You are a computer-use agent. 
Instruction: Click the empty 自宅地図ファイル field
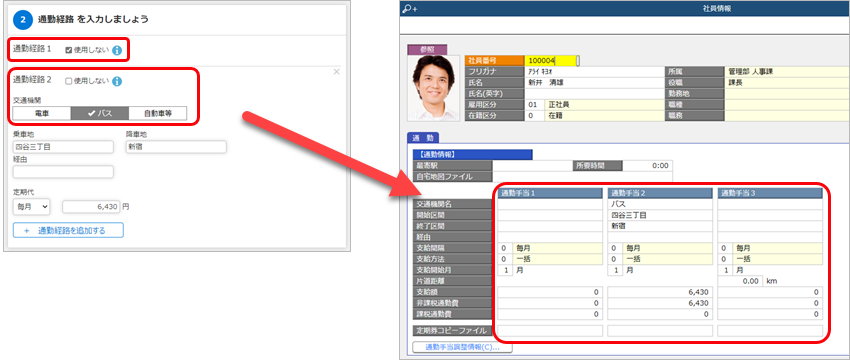[582, 176]
